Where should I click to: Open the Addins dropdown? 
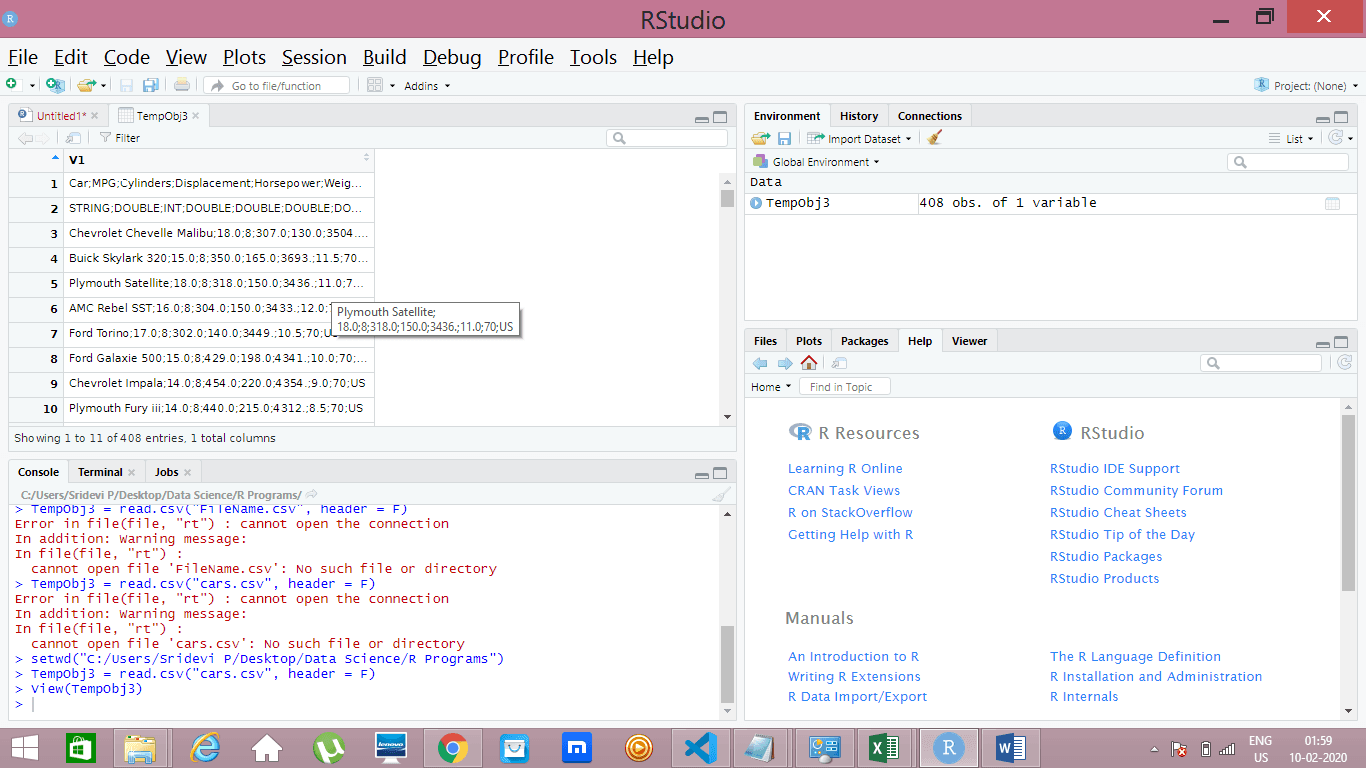coord(427,86)
